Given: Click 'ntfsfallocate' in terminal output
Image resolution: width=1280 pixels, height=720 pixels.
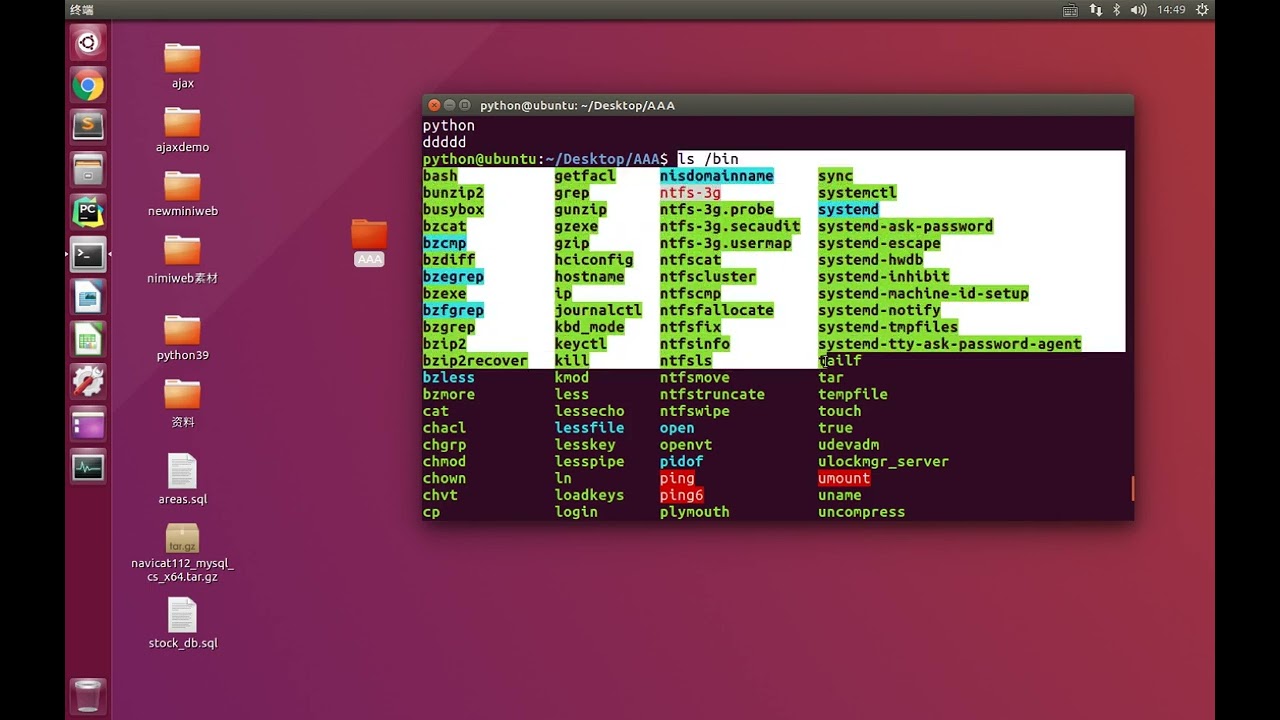Looking at the screenshot, I should pyautogui.click(x=717, y=310).
